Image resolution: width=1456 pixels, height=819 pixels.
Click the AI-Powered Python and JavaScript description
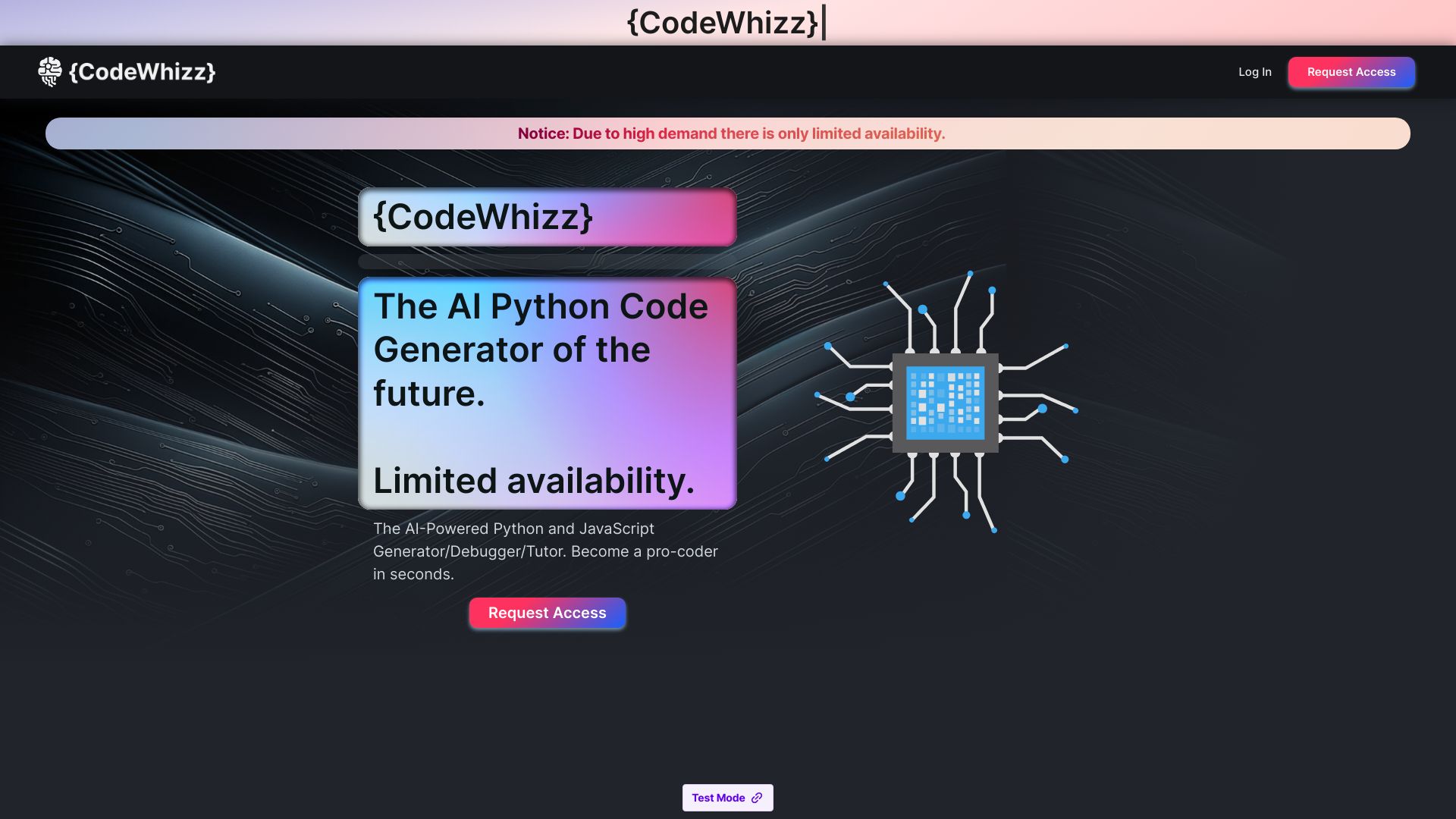pyautogui.click(x=513, y=529)
